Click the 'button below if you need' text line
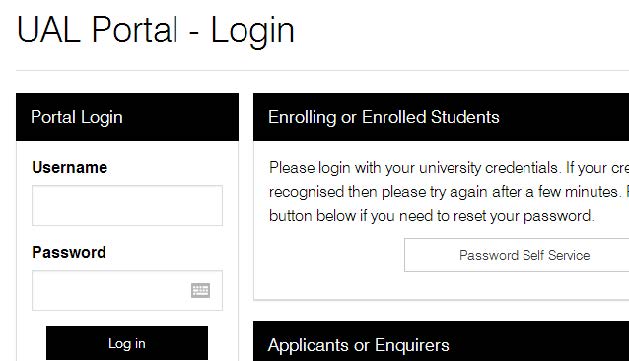629x361 pixels. (431, 216)
